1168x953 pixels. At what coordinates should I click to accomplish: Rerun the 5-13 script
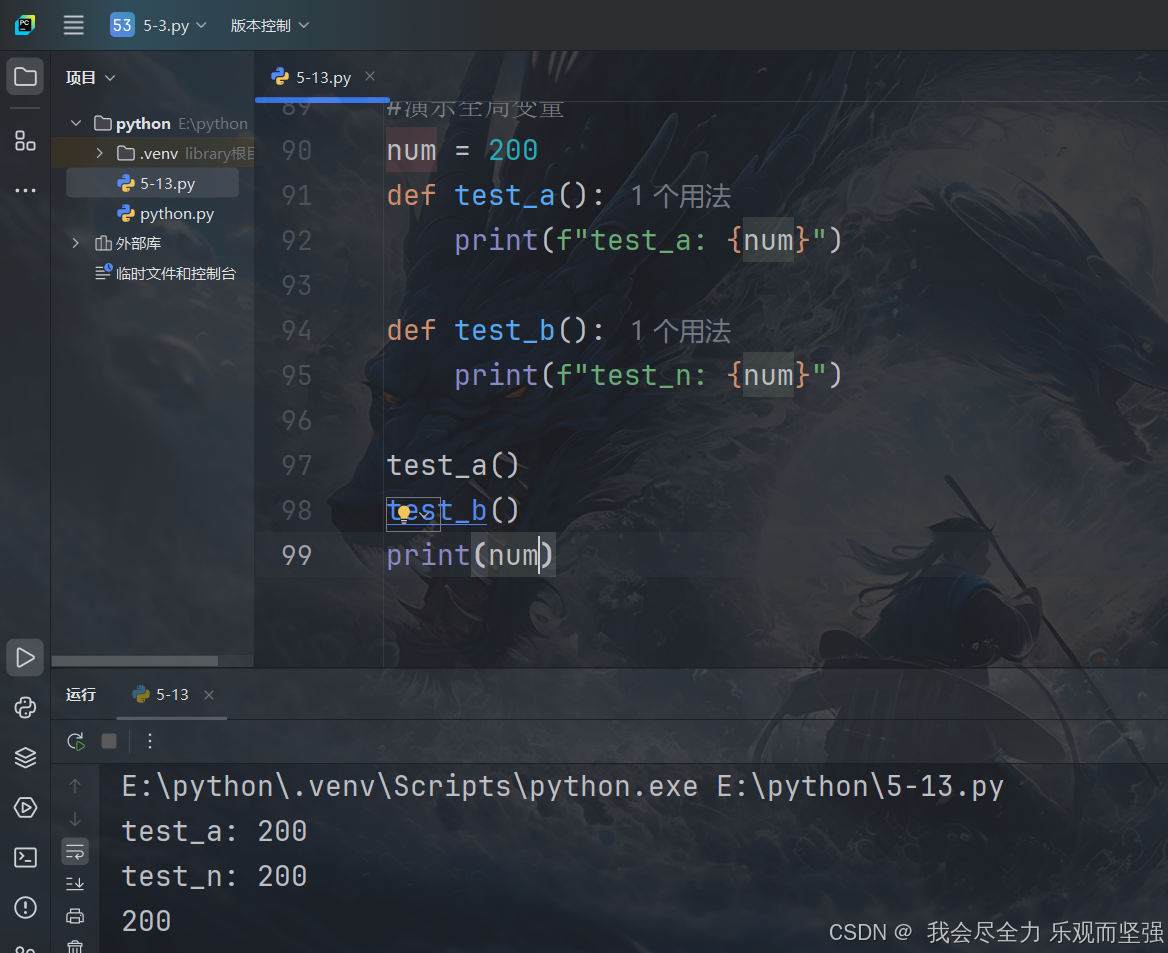[75, 741]
